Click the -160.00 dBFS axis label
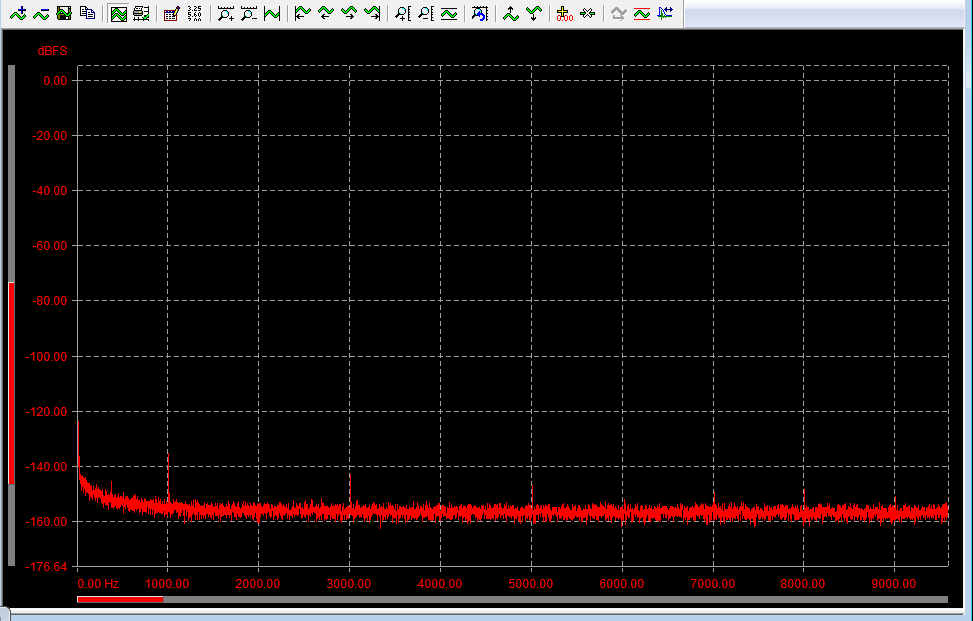The image size is (973, 621). point(46,522)
